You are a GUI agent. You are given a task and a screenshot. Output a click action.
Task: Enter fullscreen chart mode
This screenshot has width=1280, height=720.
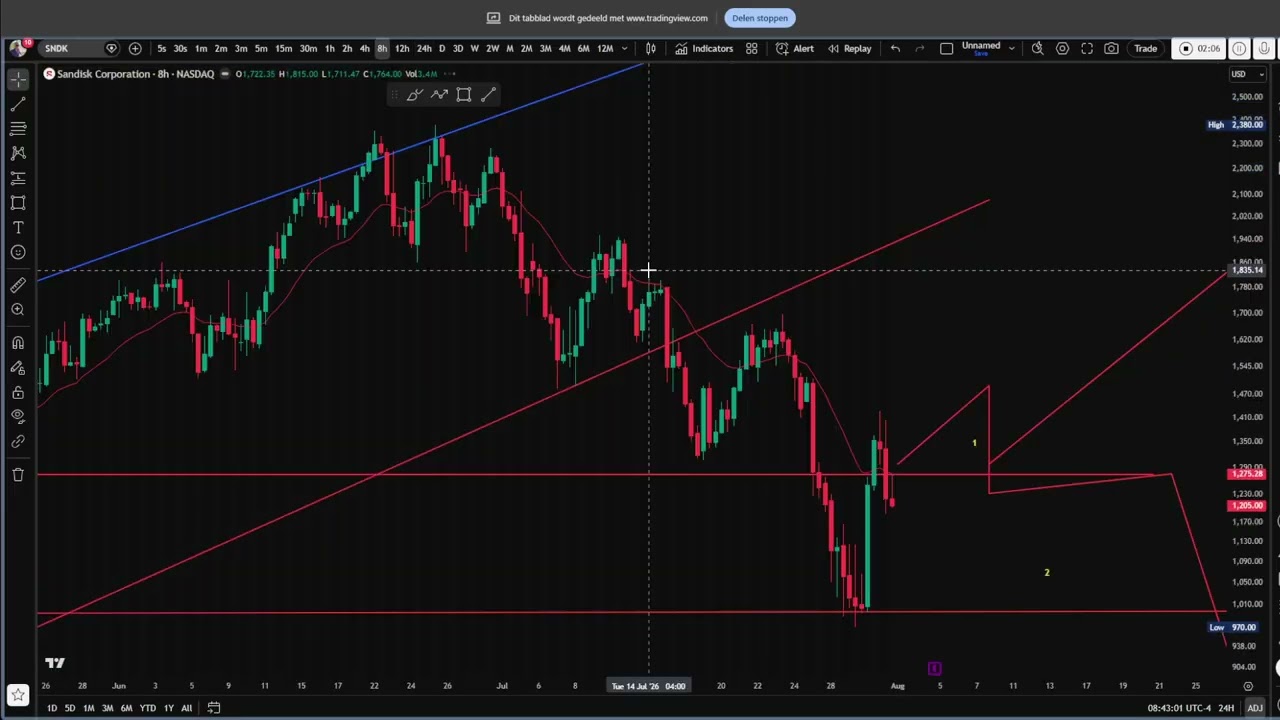point(1087,48)
